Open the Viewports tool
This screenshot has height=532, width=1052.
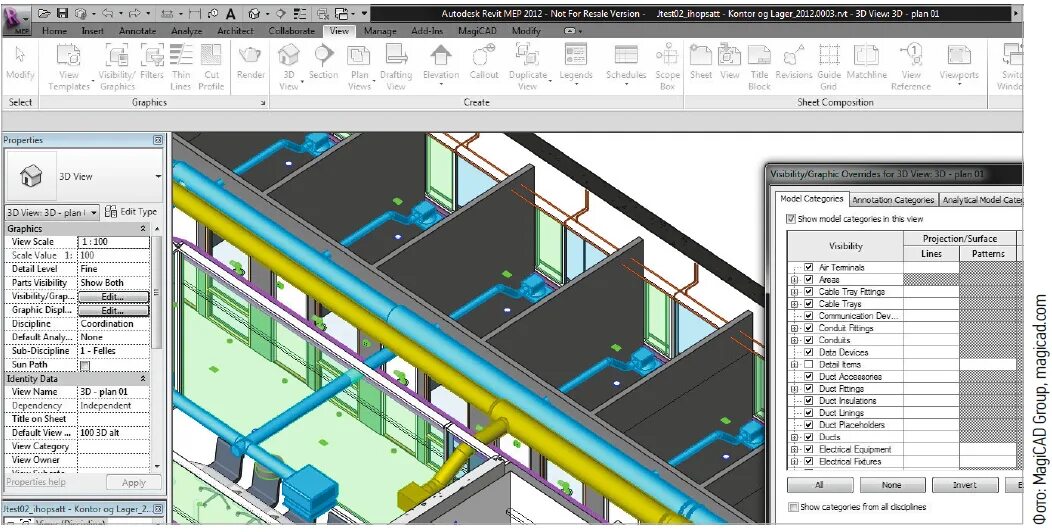coord(959,64)
